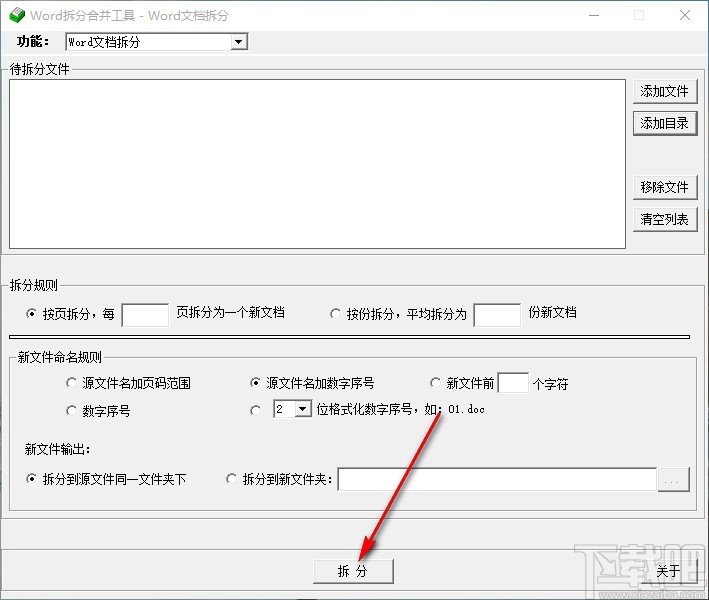Click the 清空列表 button
The image size is (709, 600).
[664, 219]
